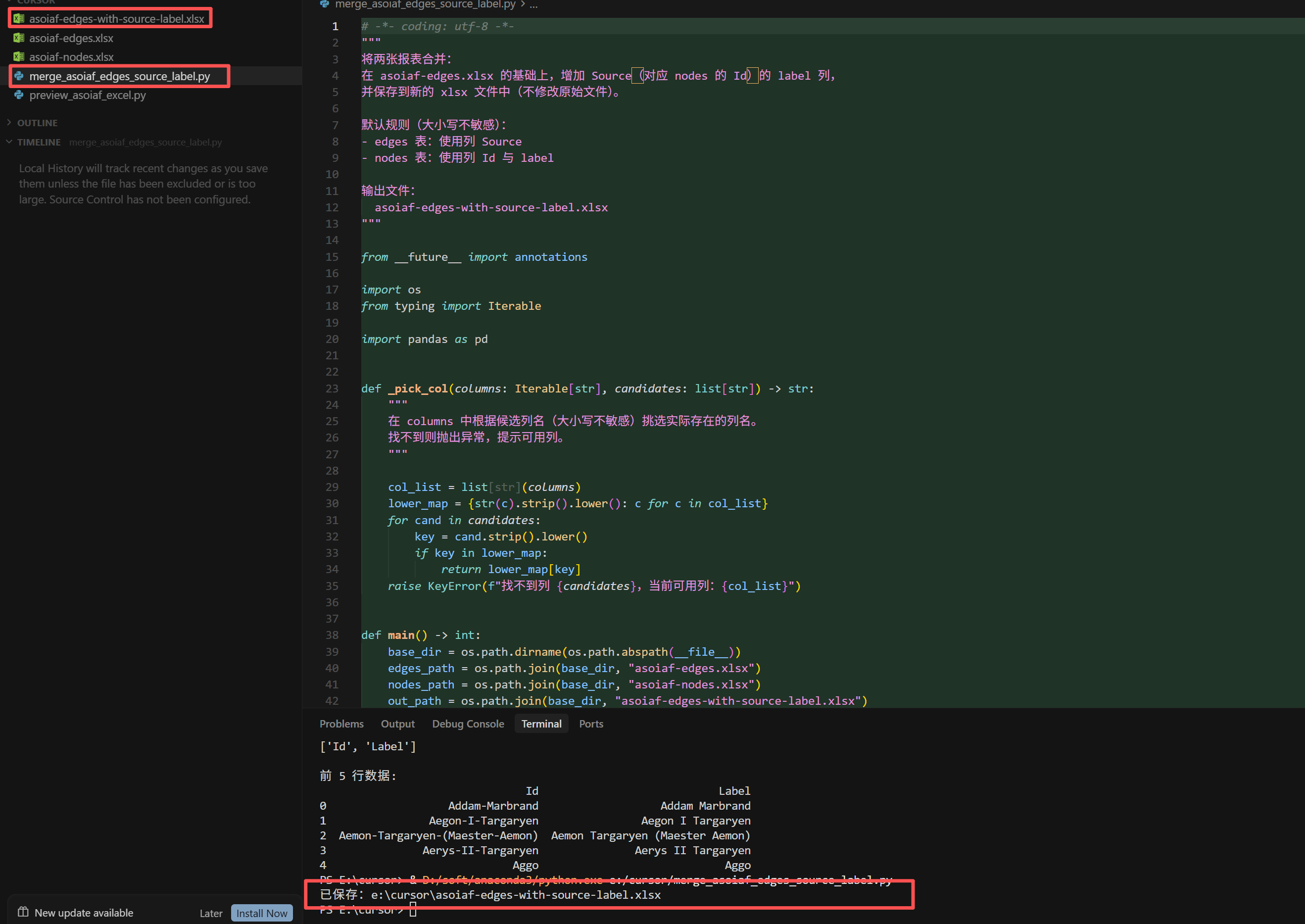Click string "asoiaf-edges.xlsx" on line 40
1305x924 pixels.
691,668
